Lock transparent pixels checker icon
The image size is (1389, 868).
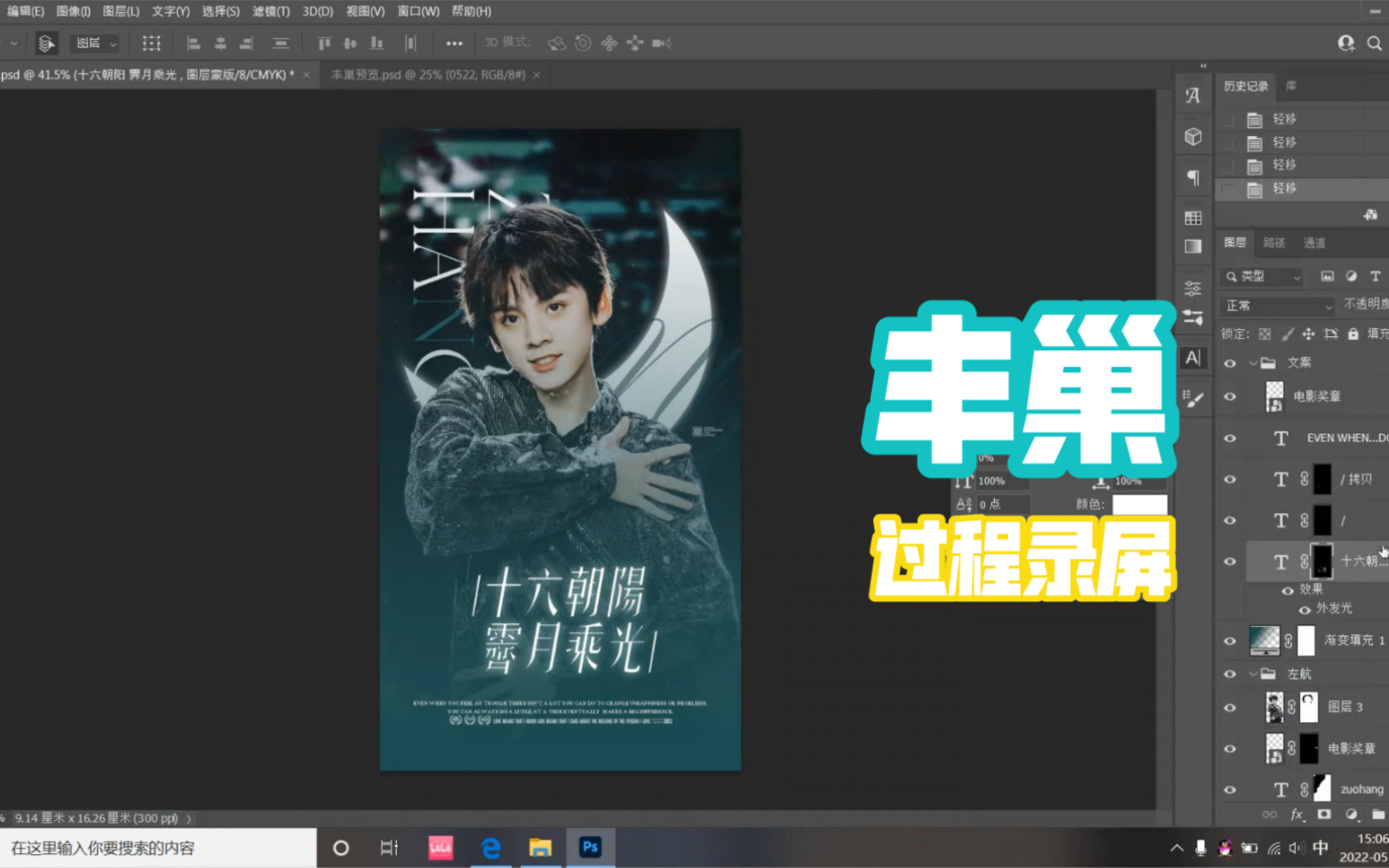(1264, 334)
